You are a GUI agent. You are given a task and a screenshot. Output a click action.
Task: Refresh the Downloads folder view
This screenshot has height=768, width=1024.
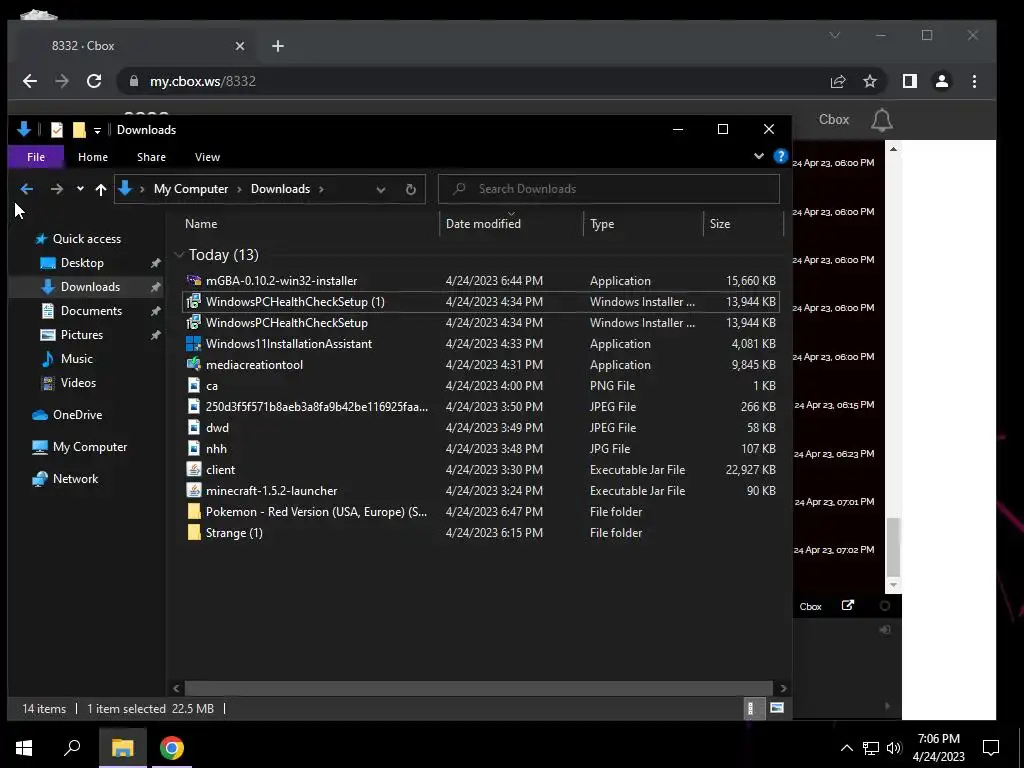point(411,189)
